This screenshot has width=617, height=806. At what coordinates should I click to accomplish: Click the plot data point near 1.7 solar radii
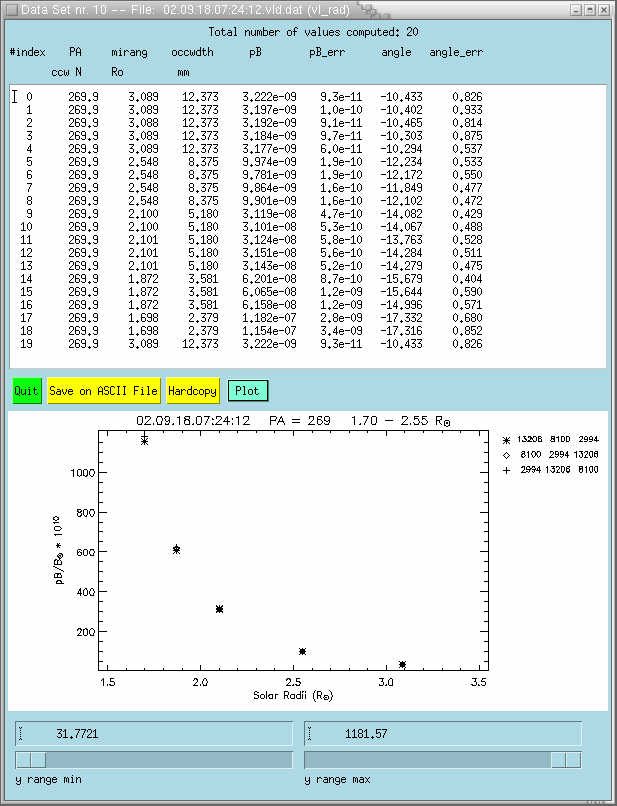(145, 440)
